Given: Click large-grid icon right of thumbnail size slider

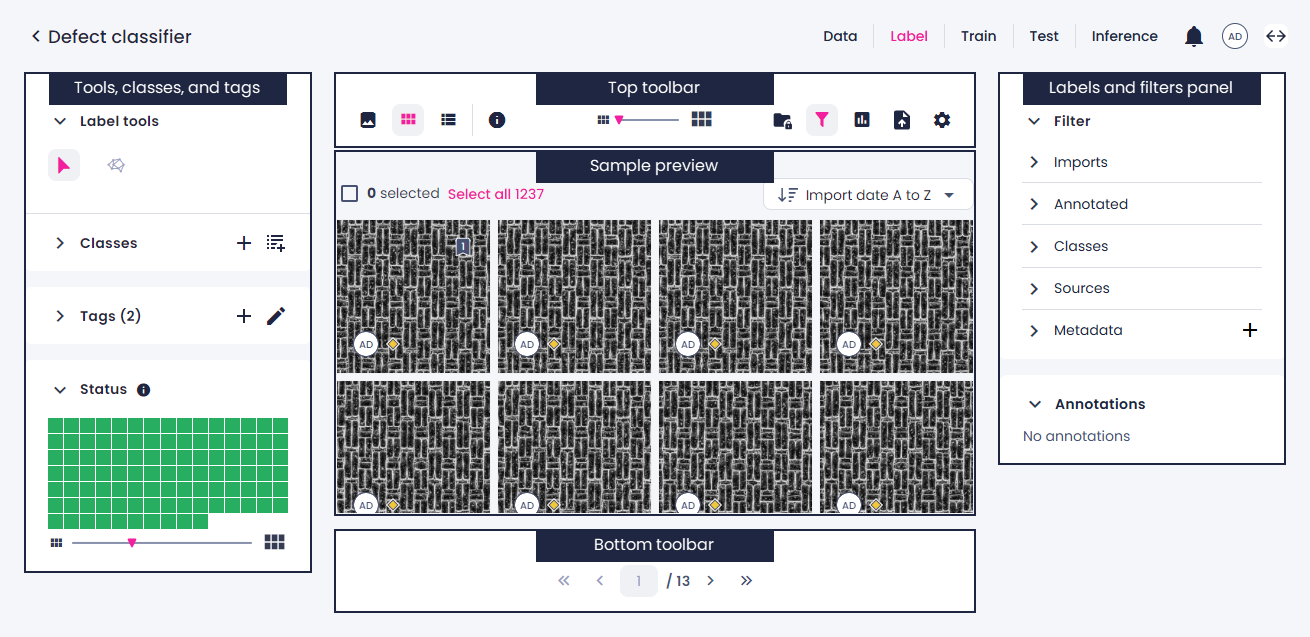Looking at the screenshot, I should [x=702, y=120].
